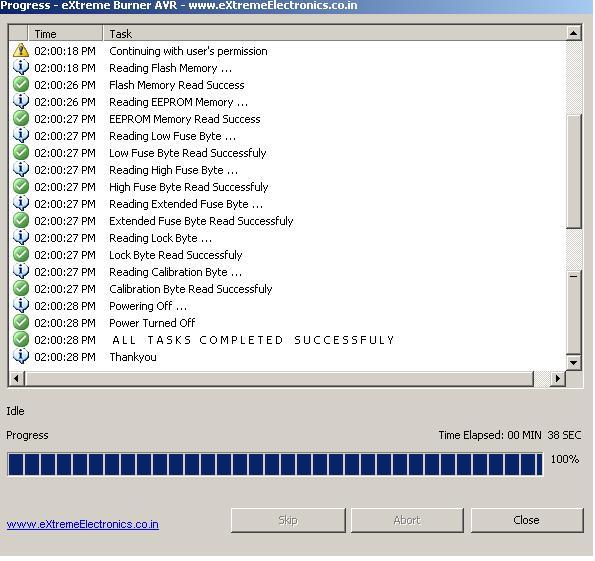This screenshot has width=595, height=561.
Task: Click the info icon for 'Reading Calibration Byte'
Action: pos(21,271)
